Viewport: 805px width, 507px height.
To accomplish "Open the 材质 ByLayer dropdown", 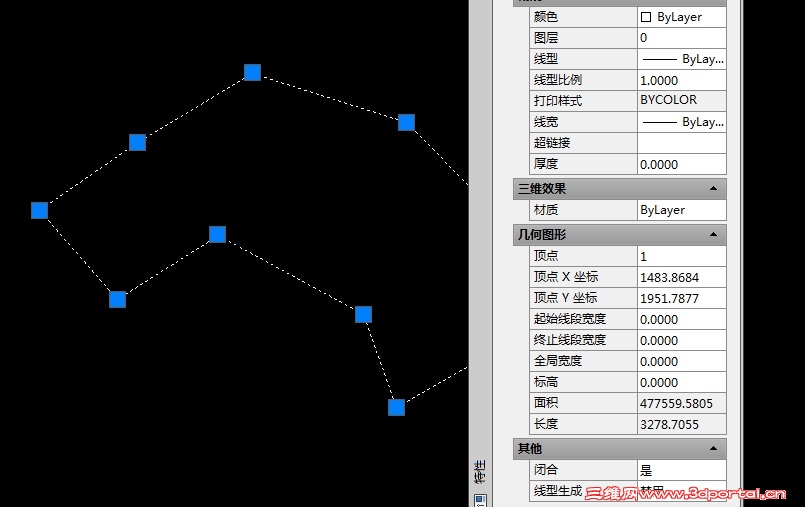I will point(681,210).
